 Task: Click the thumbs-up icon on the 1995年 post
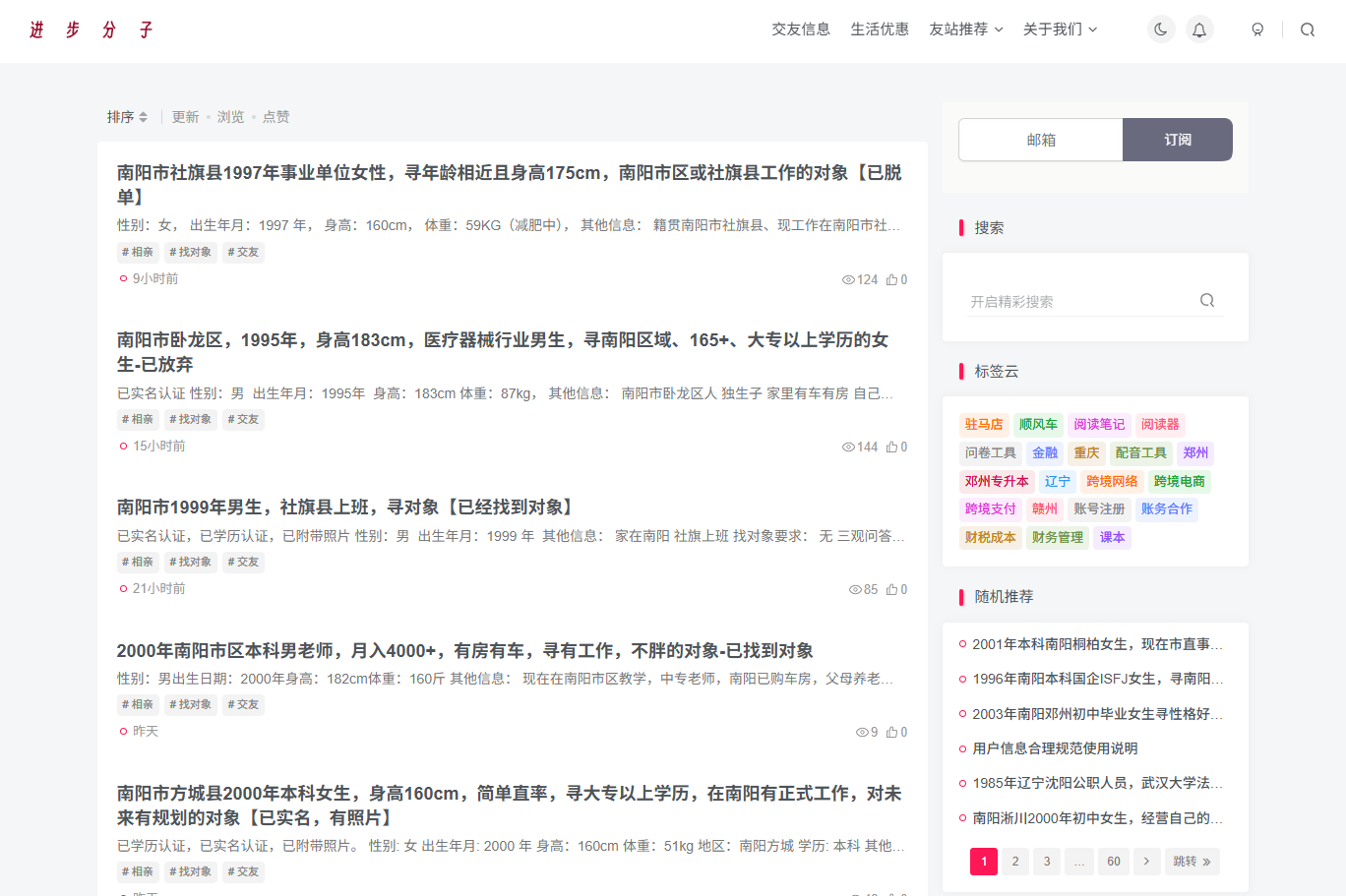(891, 447)
